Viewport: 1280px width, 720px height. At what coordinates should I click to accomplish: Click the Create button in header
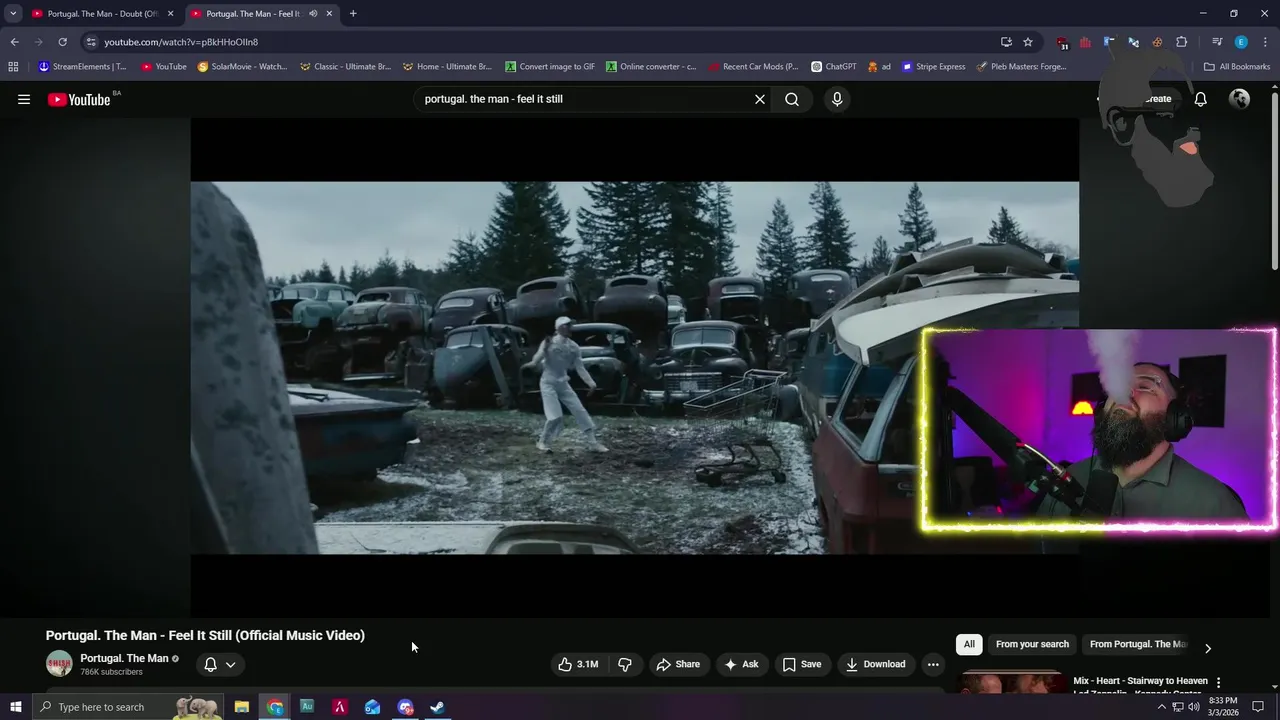1157,99
